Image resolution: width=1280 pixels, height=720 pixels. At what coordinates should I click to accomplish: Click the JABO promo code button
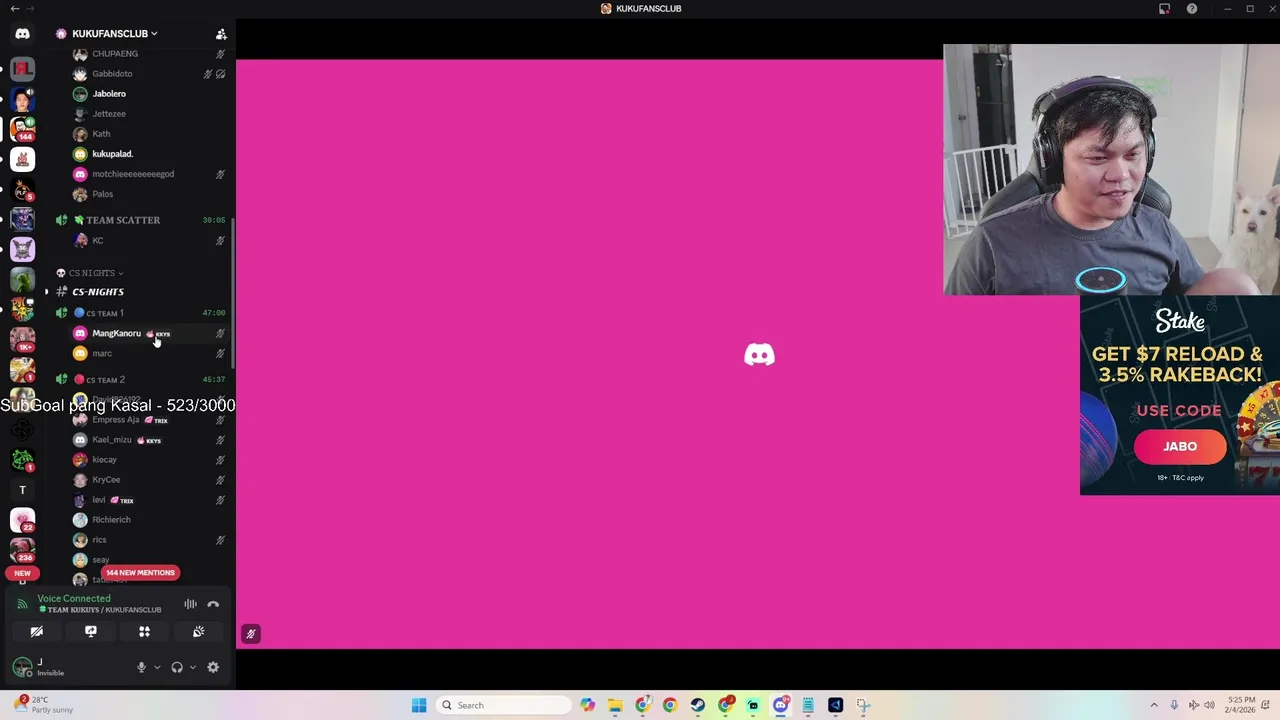(x=1180, y=446)
